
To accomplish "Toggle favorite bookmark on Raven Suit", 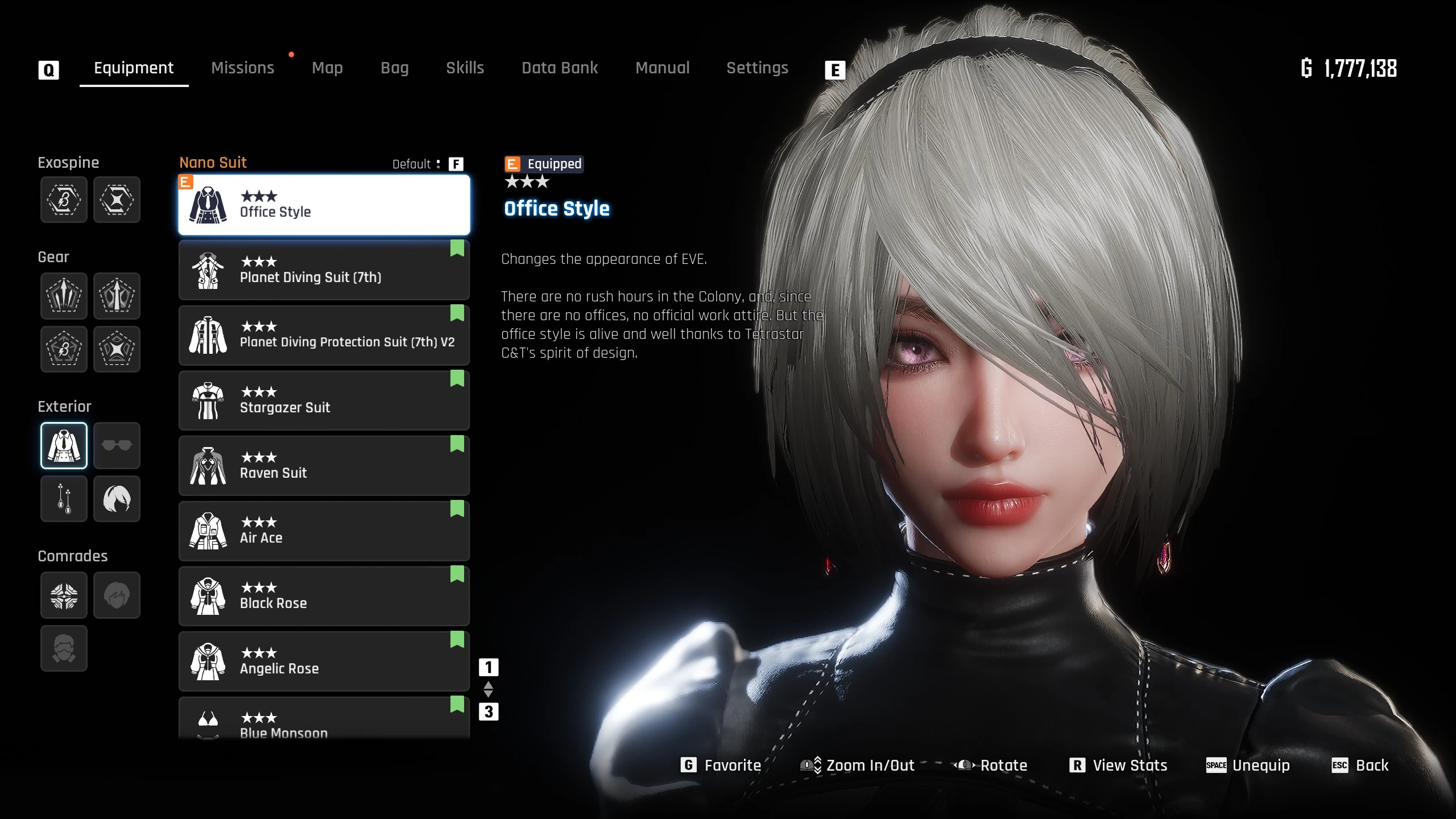I will click(457, 444).
